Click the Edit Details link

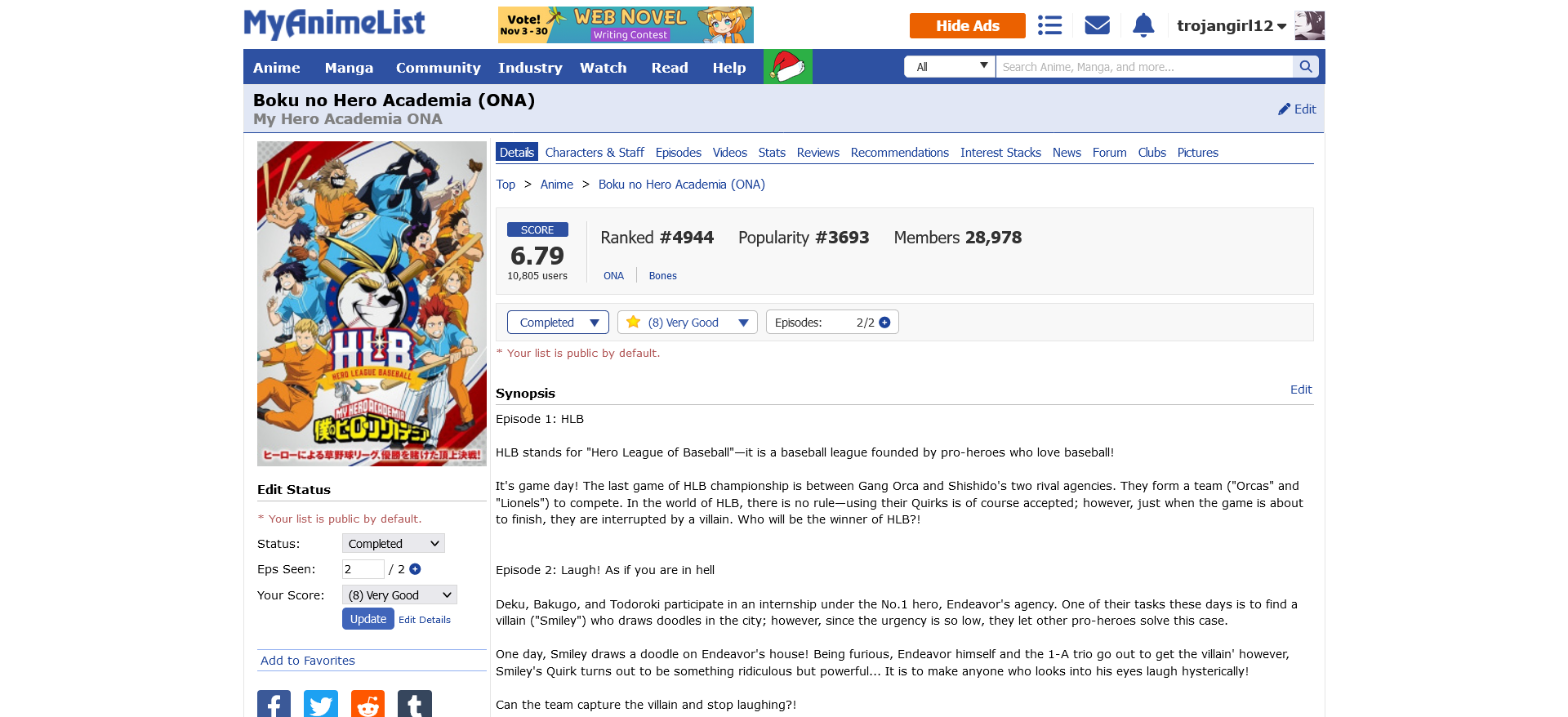point(425,620)
